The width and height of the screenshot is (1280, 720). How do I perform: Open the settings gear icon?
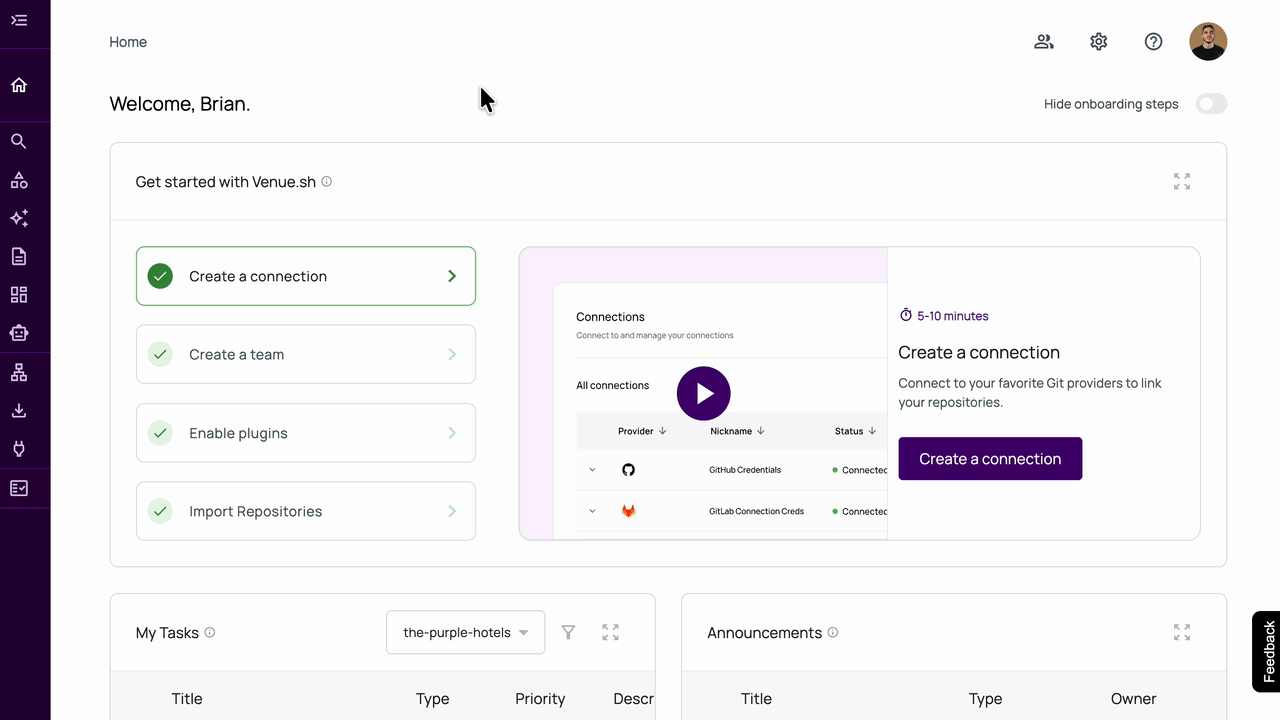coord(1099,42)
